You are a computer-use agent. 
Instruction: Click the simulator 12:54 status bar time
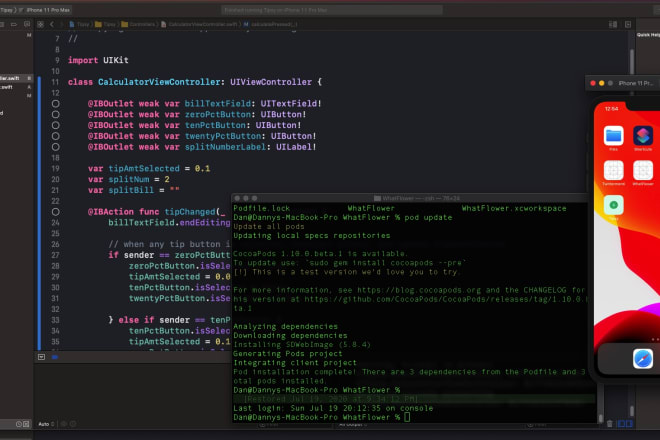pyautogui.click(x=611, y=109)
